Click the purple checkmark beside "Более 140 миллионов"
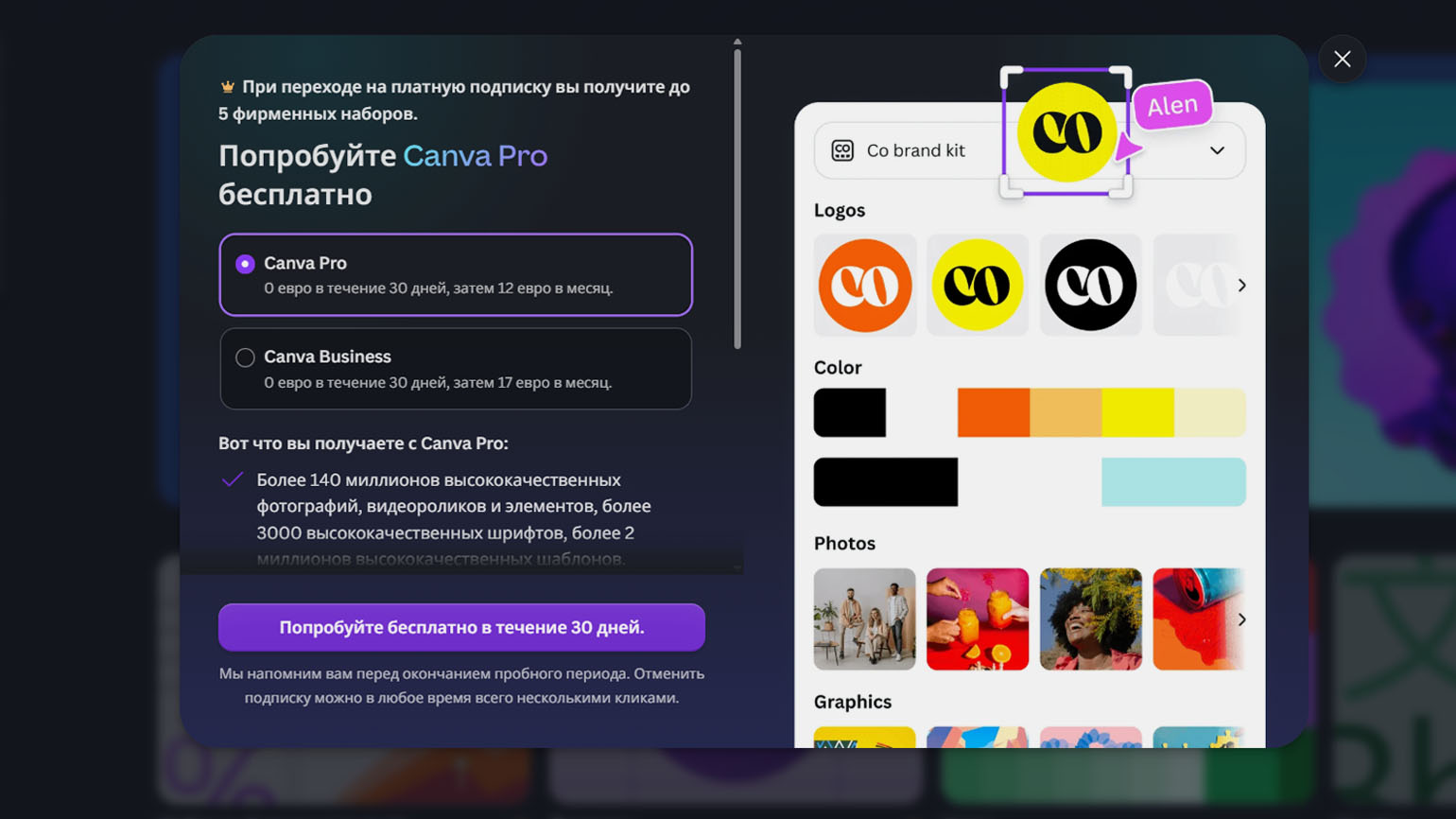Screen dimensions: 1456x819 233,479
